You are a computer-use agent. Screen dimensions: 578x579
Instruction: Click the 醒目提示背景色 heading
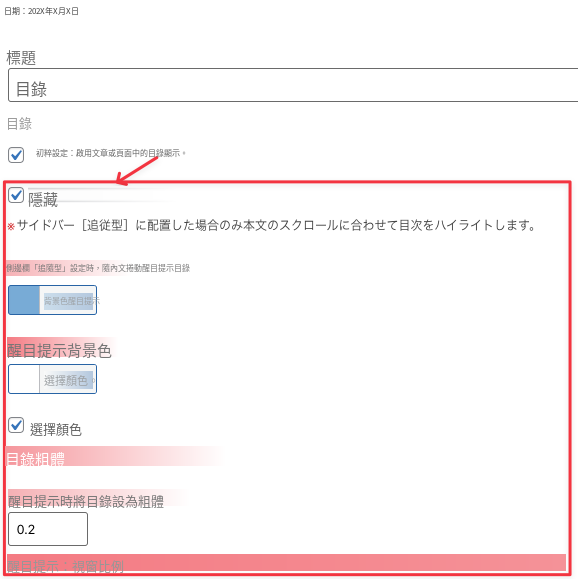coord(59,350)
